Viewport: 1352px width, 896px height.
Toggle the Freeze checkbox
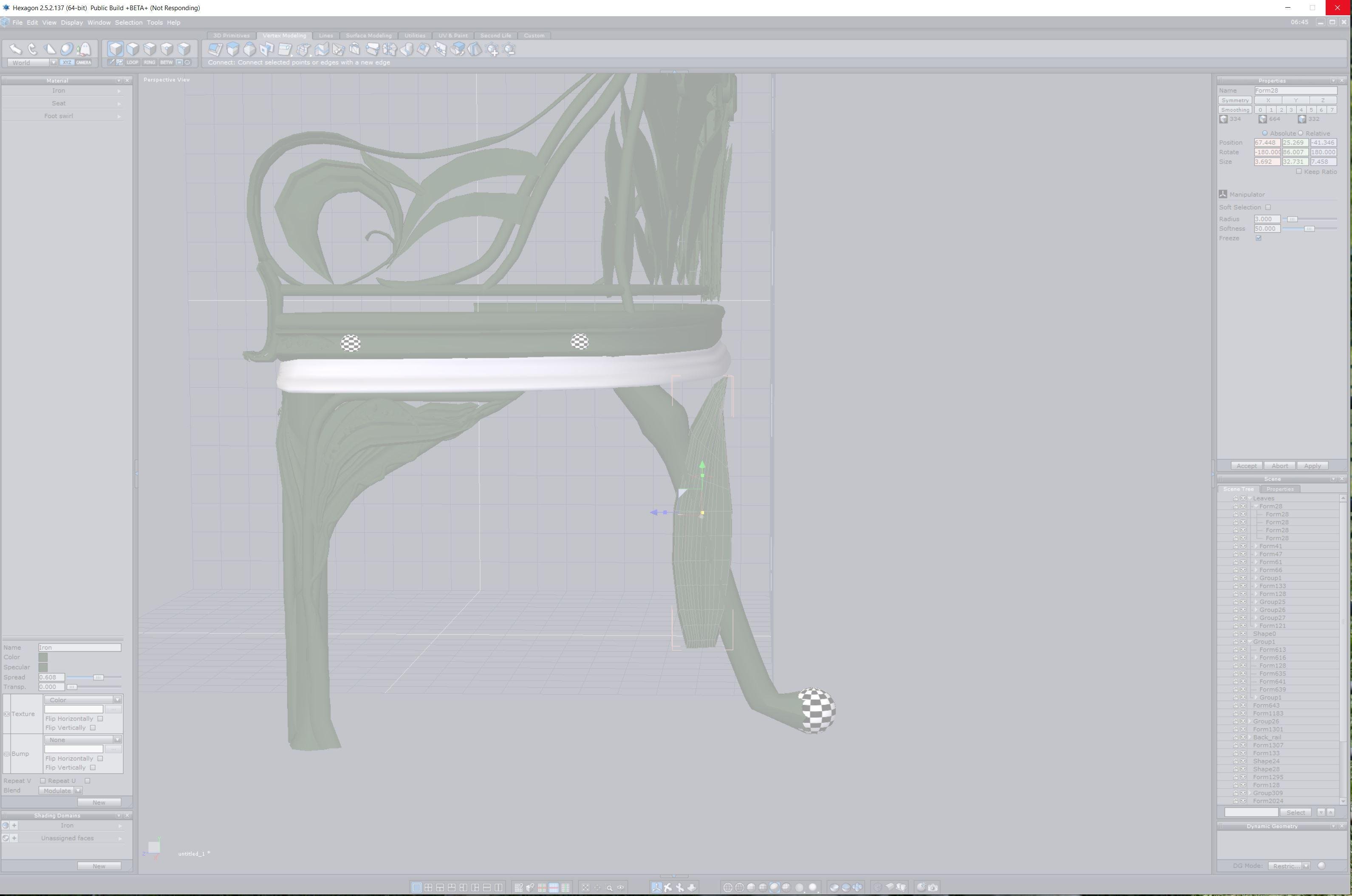[1258, 238]
